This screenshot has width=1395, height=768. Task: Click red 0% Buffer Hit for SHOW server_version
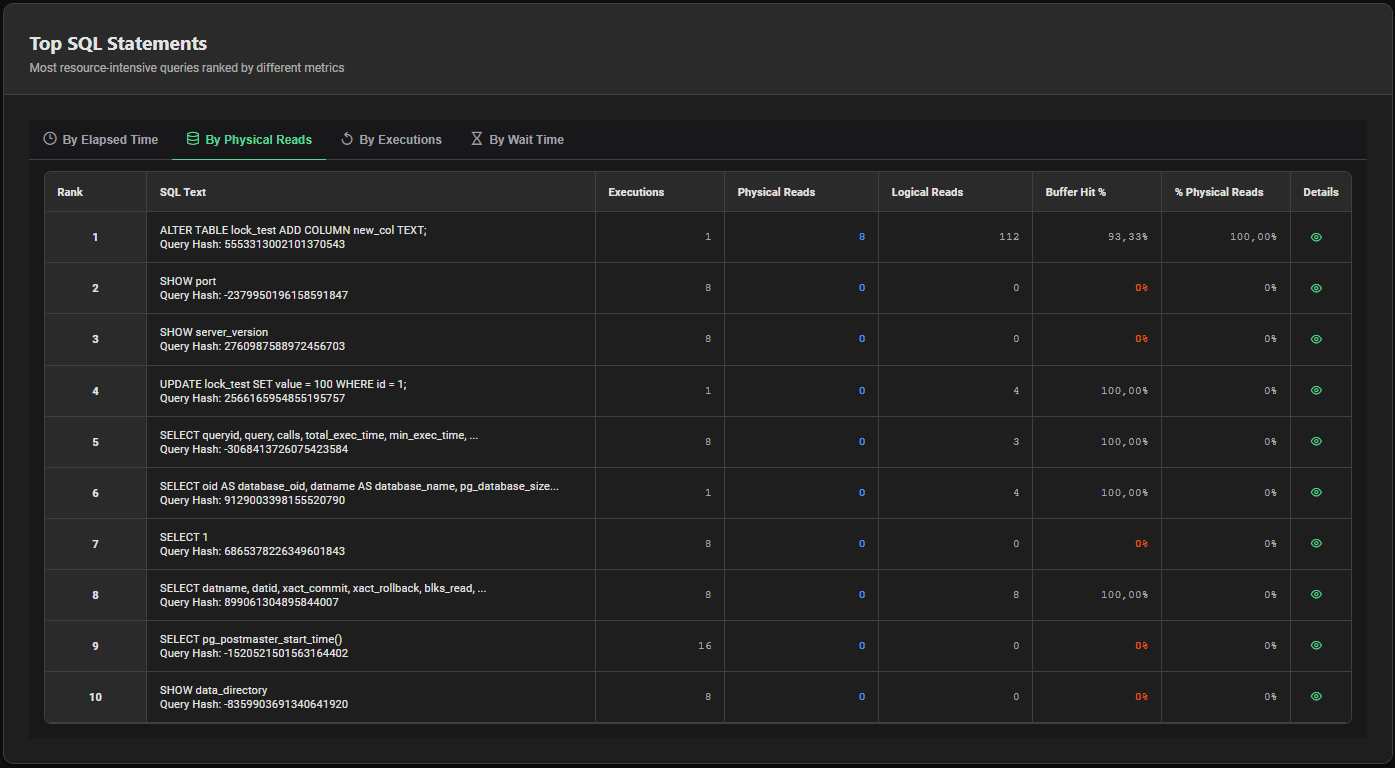[1141, 339]
